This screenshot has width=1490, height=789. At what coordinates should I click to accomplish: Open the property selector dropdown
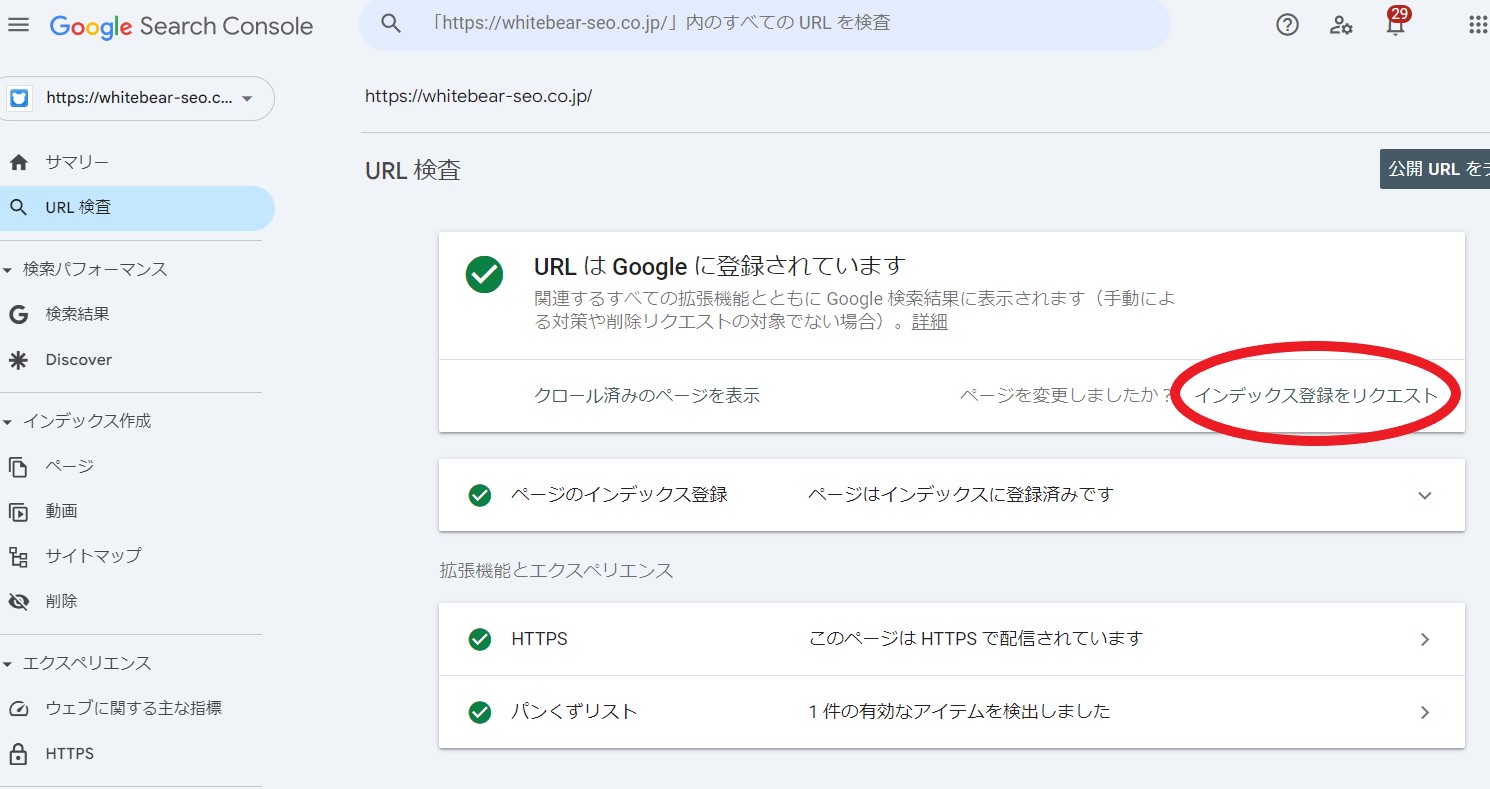pos(137,98)
